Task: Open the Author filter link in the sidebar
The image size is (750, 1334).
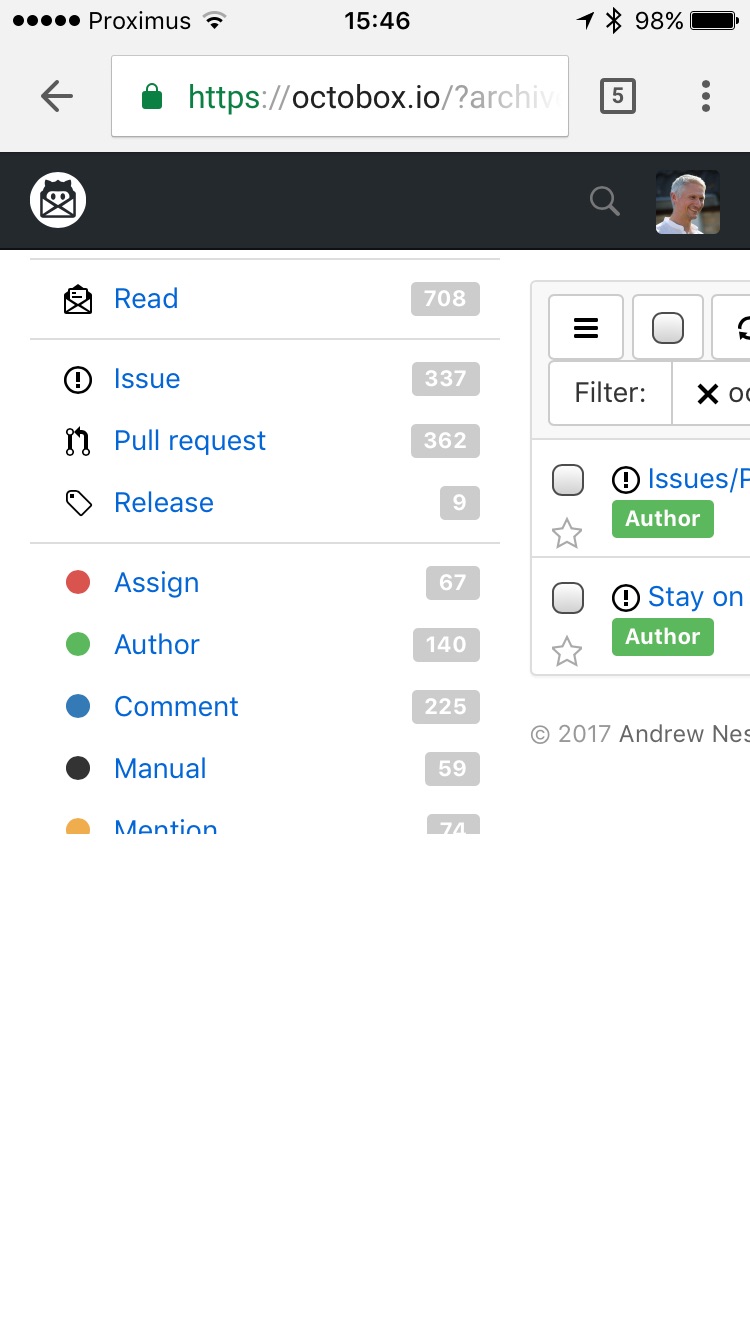Action: tap(156, 645)
